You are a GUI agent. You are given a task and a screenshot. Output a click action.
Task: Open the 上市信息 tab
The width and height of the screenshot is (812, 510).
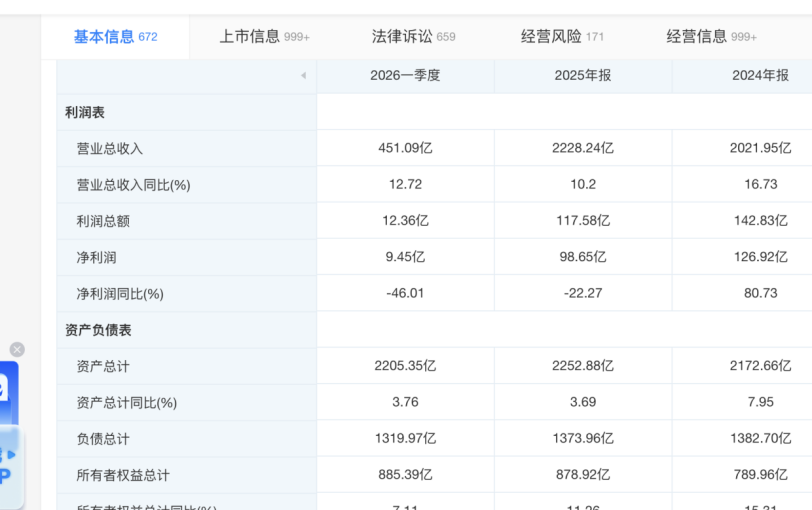point(264,37)
